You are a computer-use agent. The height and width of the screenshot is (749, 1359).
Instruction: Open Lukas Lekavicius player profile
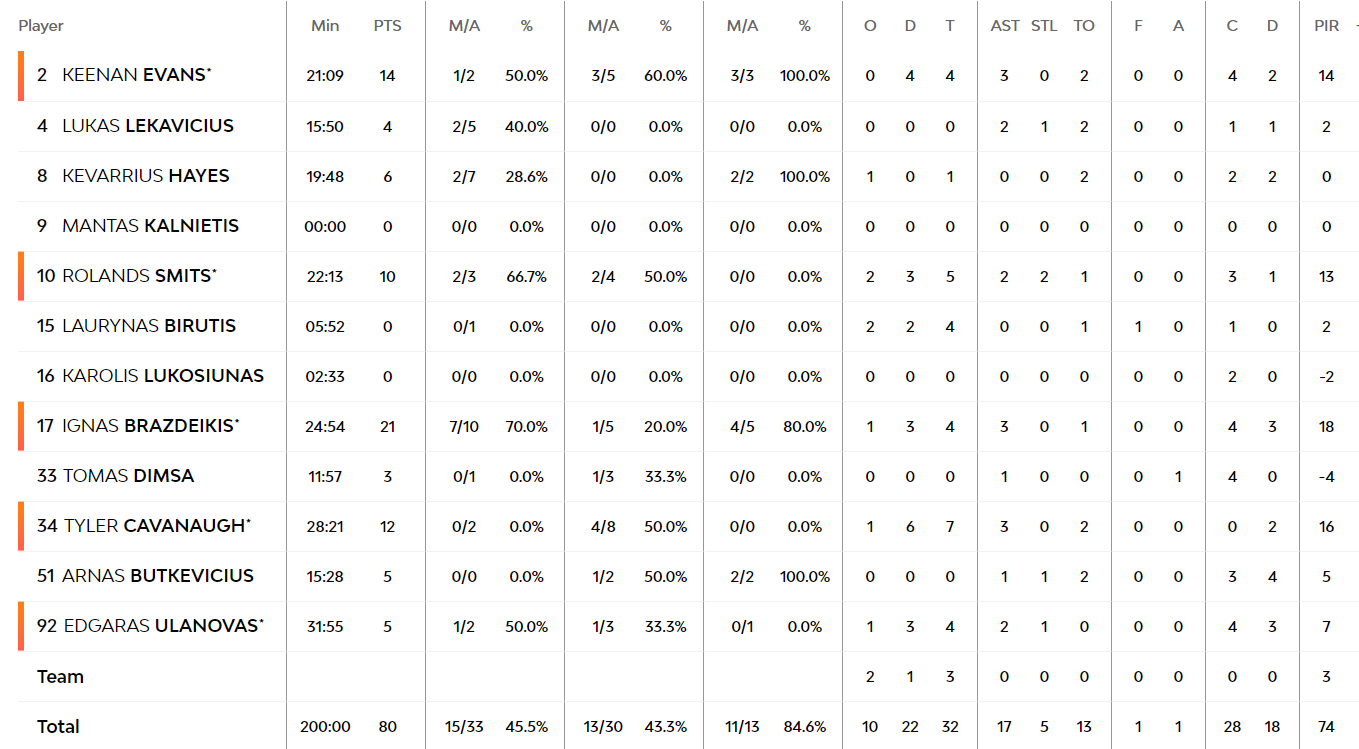pos(148,126)
